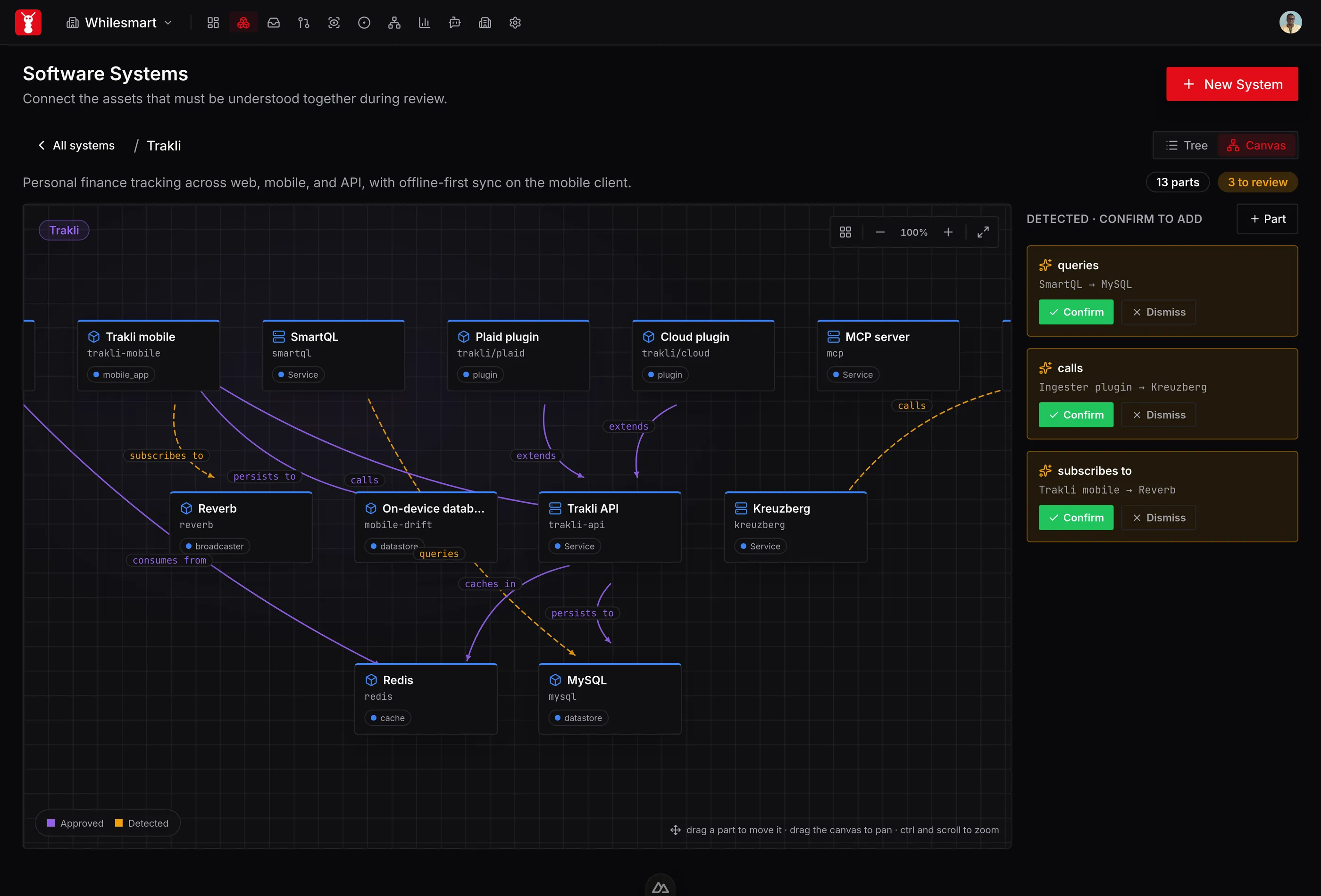Open the network hierarchy icon in top nav

tap(394, 23)
